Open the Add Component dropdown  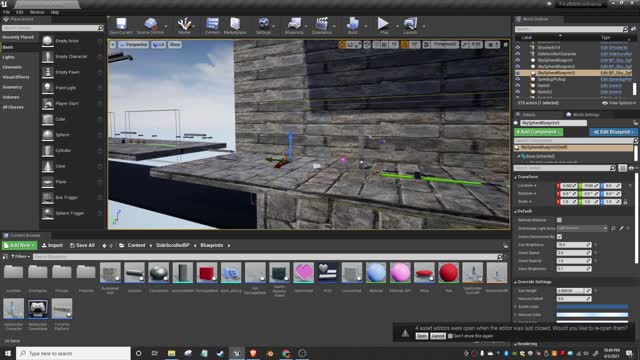(538, 132)
